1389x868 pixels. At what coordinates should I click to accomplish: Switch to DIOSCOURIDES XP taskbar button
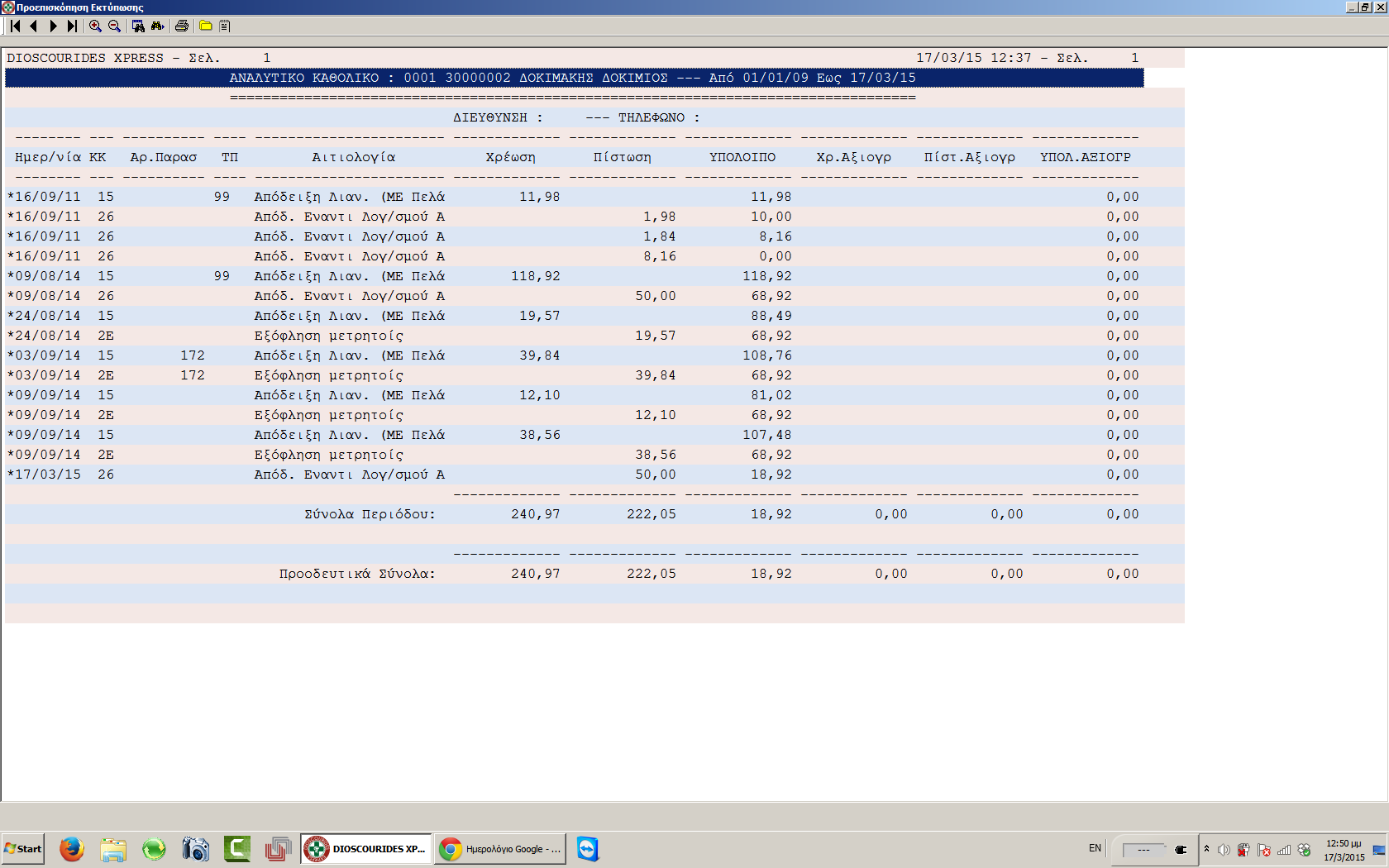(x=365, y=849)
